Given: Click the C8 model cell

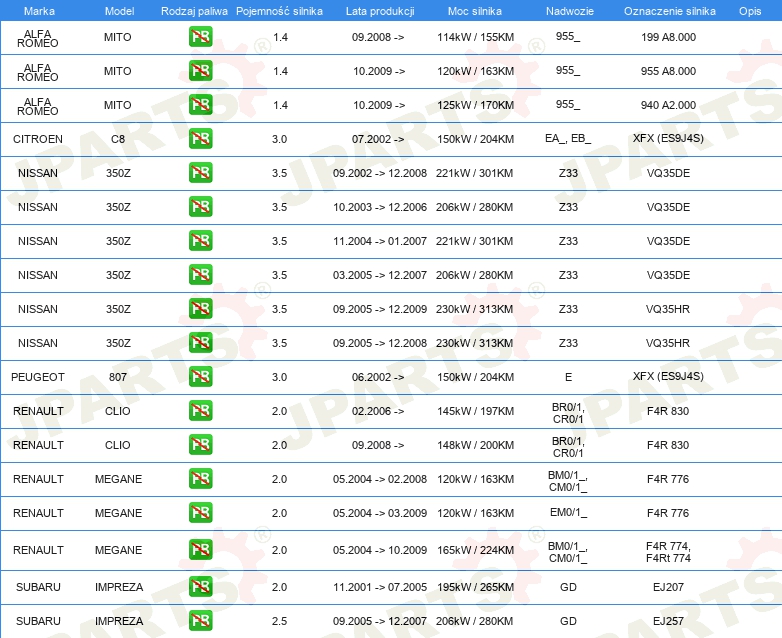Looking at the screenshot, I should tap(118, 139).
